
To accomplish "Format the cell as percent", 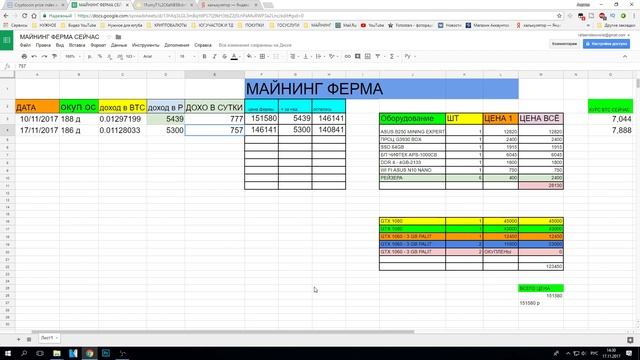I will coord(100,56).
